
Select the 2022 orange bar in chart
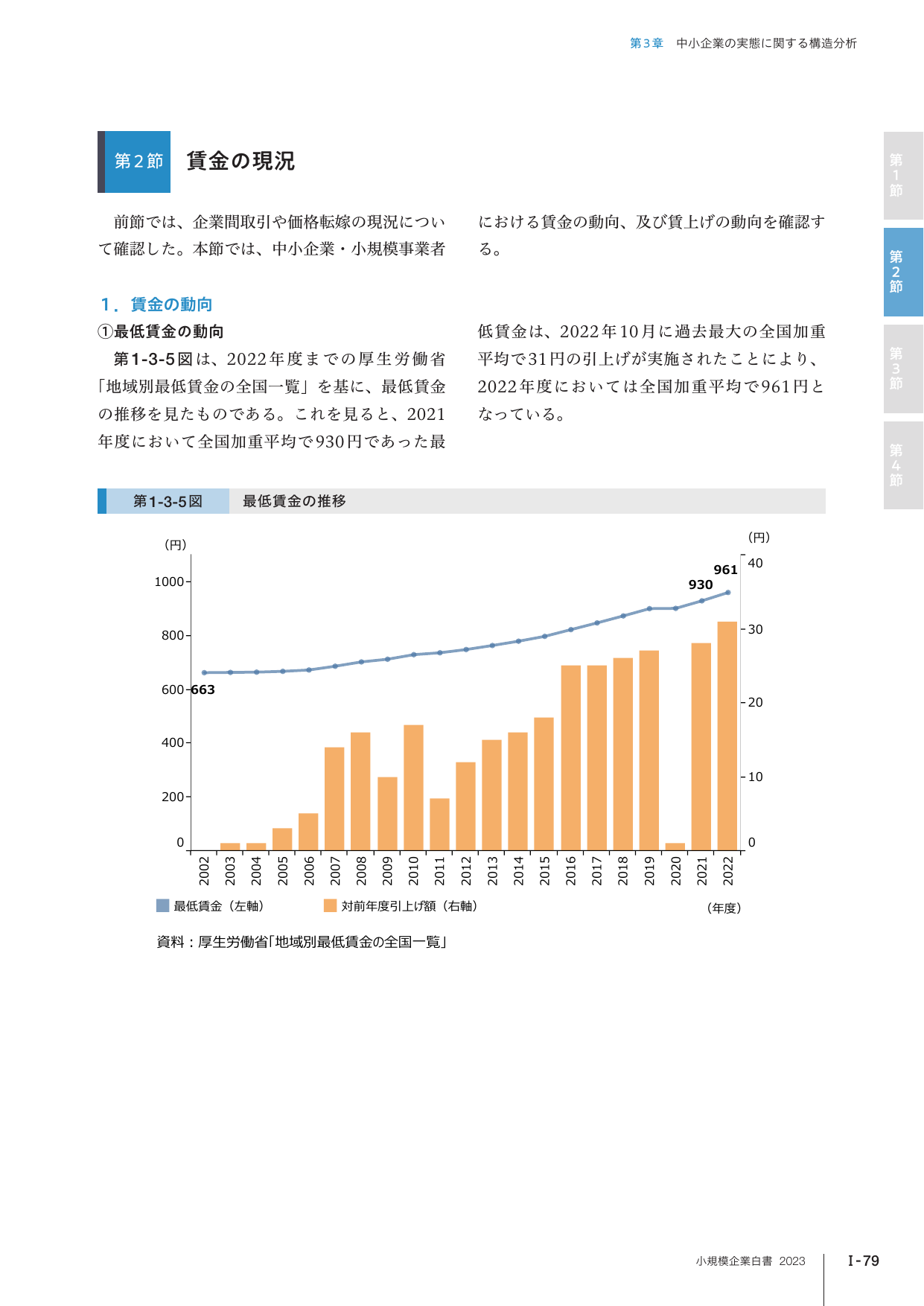pyautogui.click(x=727, y=736)
